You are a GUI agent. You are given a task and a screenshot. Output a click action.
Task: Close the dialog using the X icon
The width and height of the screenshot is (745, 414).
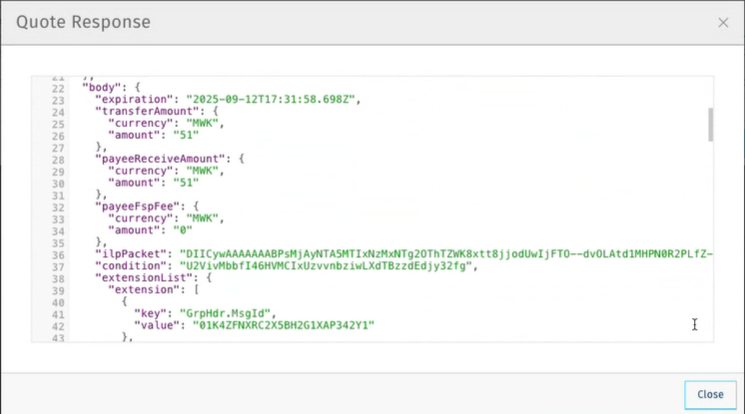(x=723, y=22)
